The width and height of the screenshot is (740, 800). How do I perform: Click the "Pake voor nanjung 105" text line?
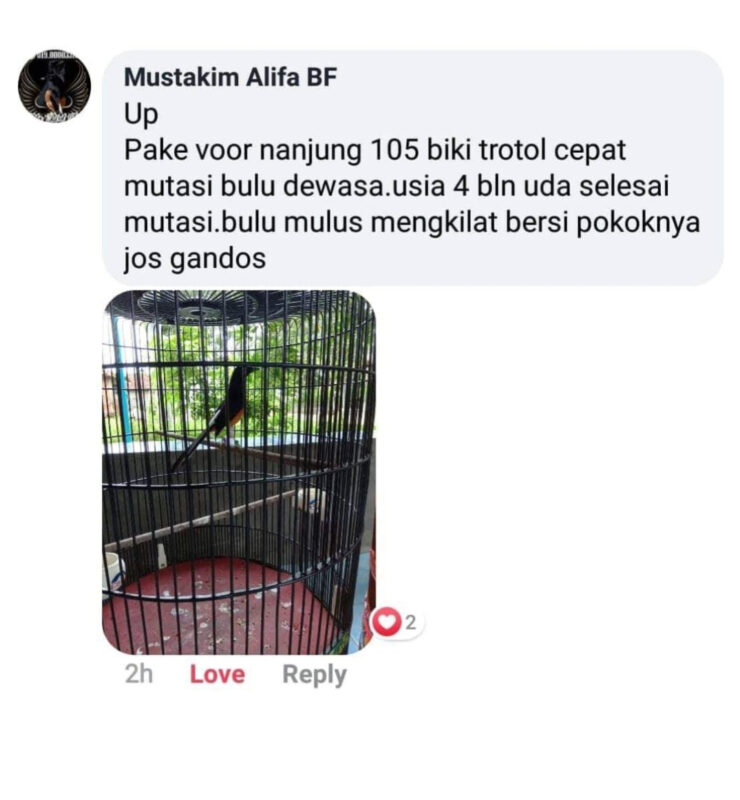tap(375, 151)
